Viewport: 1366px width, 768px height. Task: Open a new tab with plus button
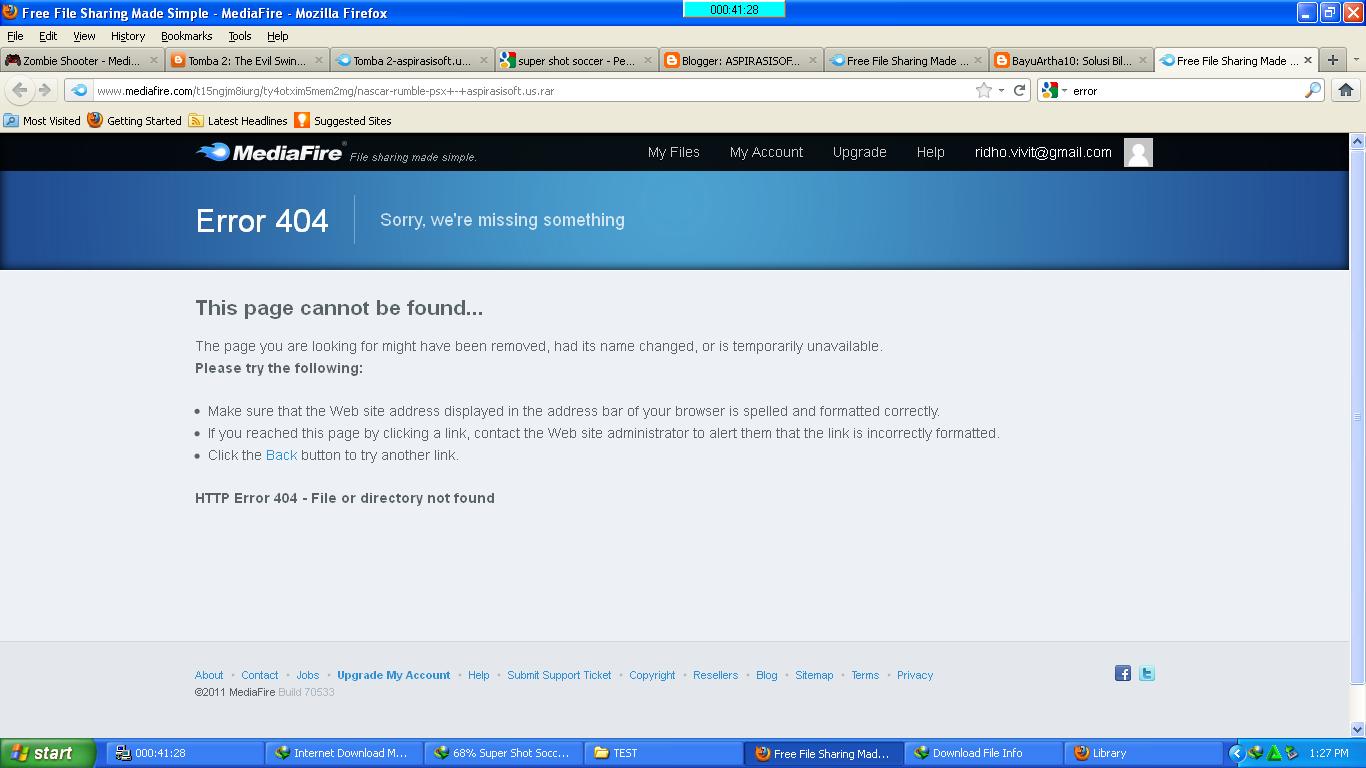pyautogui.click(x=1332, y=60)
